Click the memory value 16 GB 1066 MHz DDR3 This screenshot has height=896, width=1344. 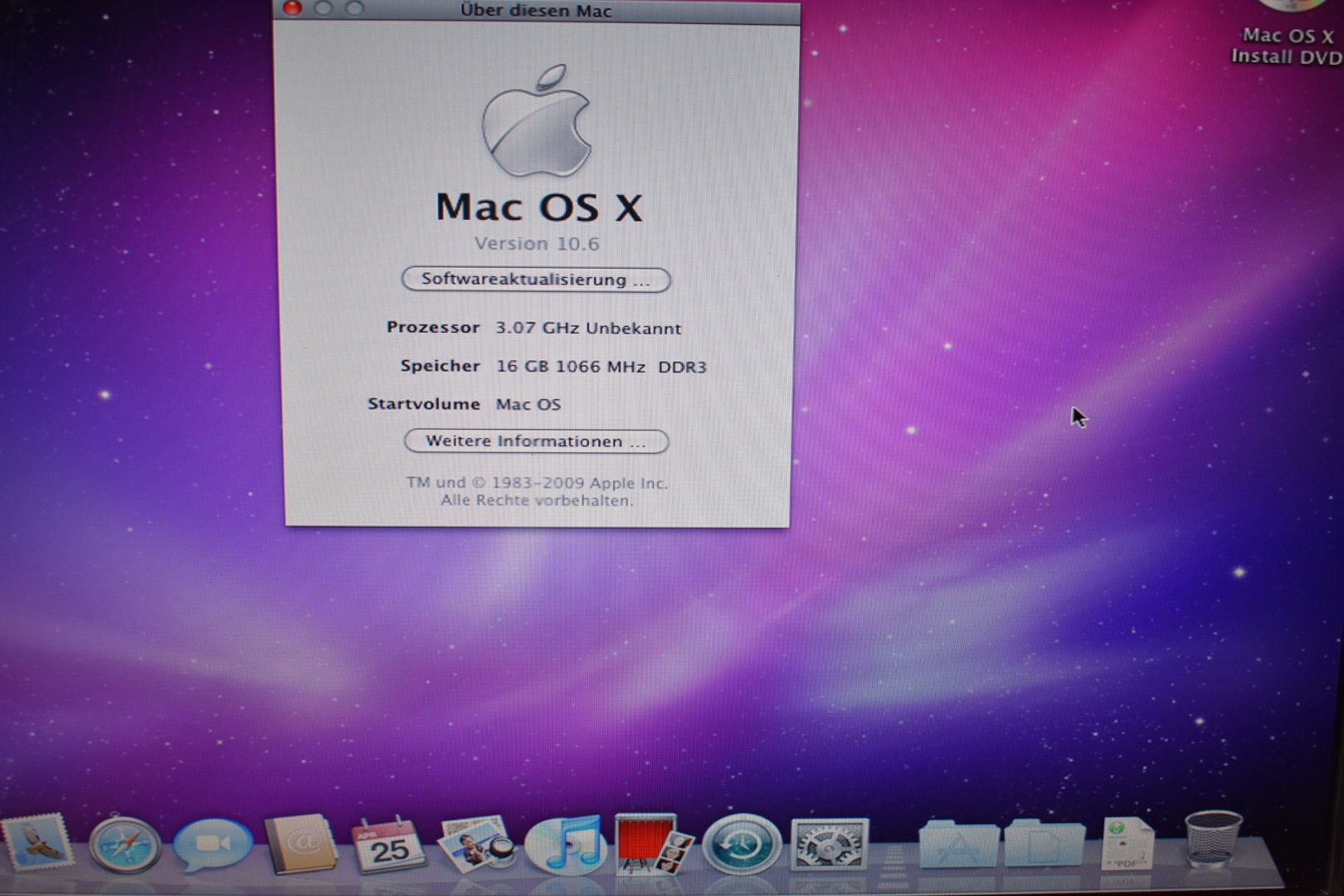pos(601,367)
